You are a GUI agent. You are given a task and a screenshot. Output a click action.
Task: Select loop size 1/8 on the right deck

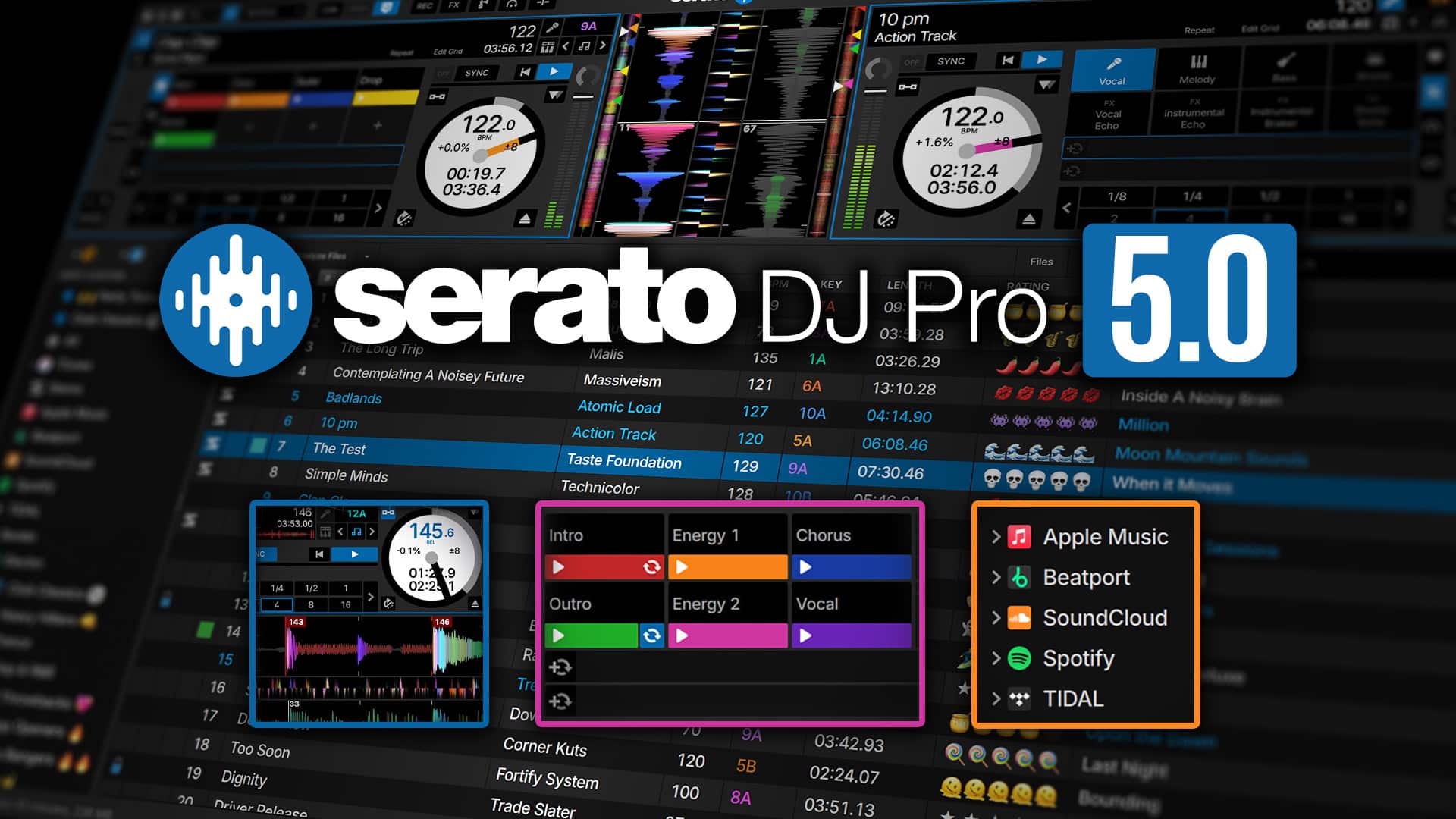click(1117, 196)
